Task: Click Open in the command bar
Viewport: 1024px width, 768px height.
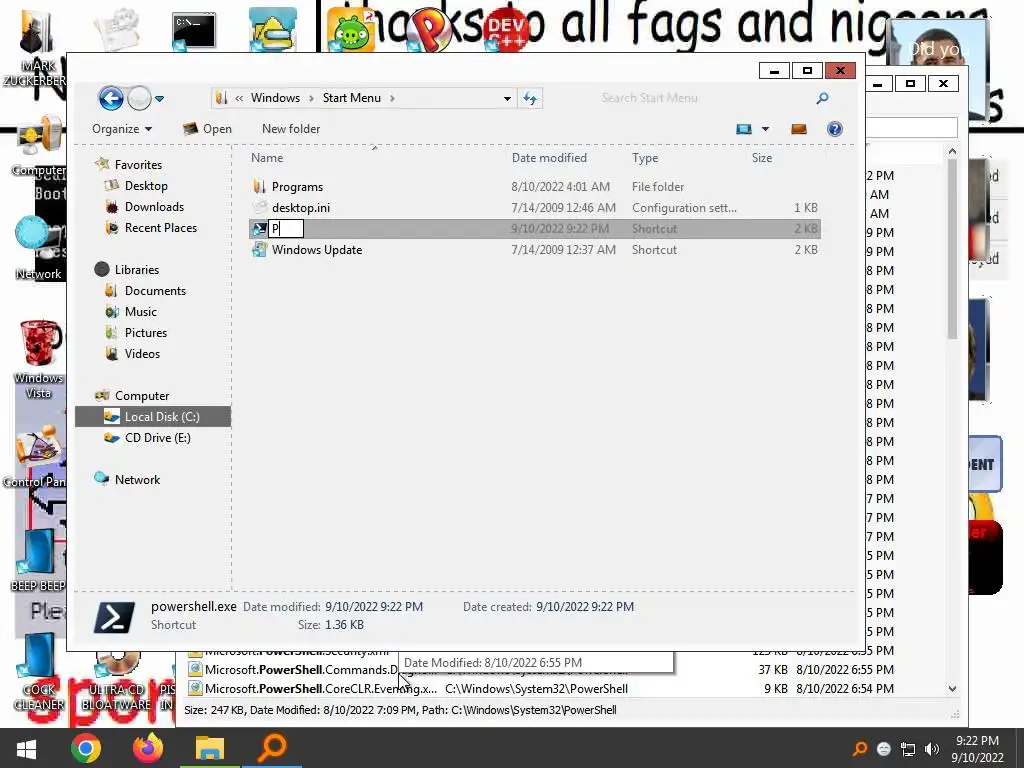Action: (207, 129)
